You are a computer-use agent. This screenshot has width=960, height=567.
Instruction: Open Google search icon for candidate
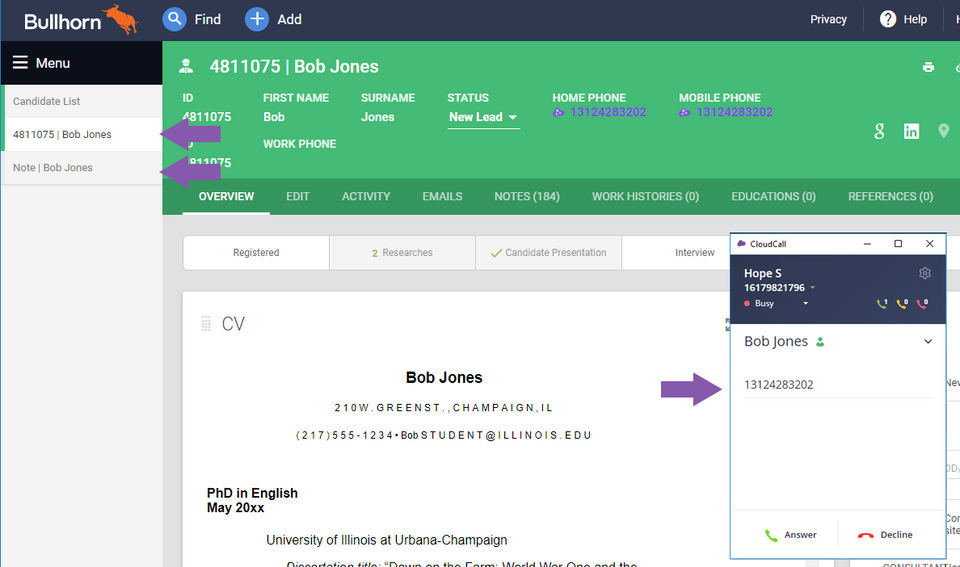879,131
